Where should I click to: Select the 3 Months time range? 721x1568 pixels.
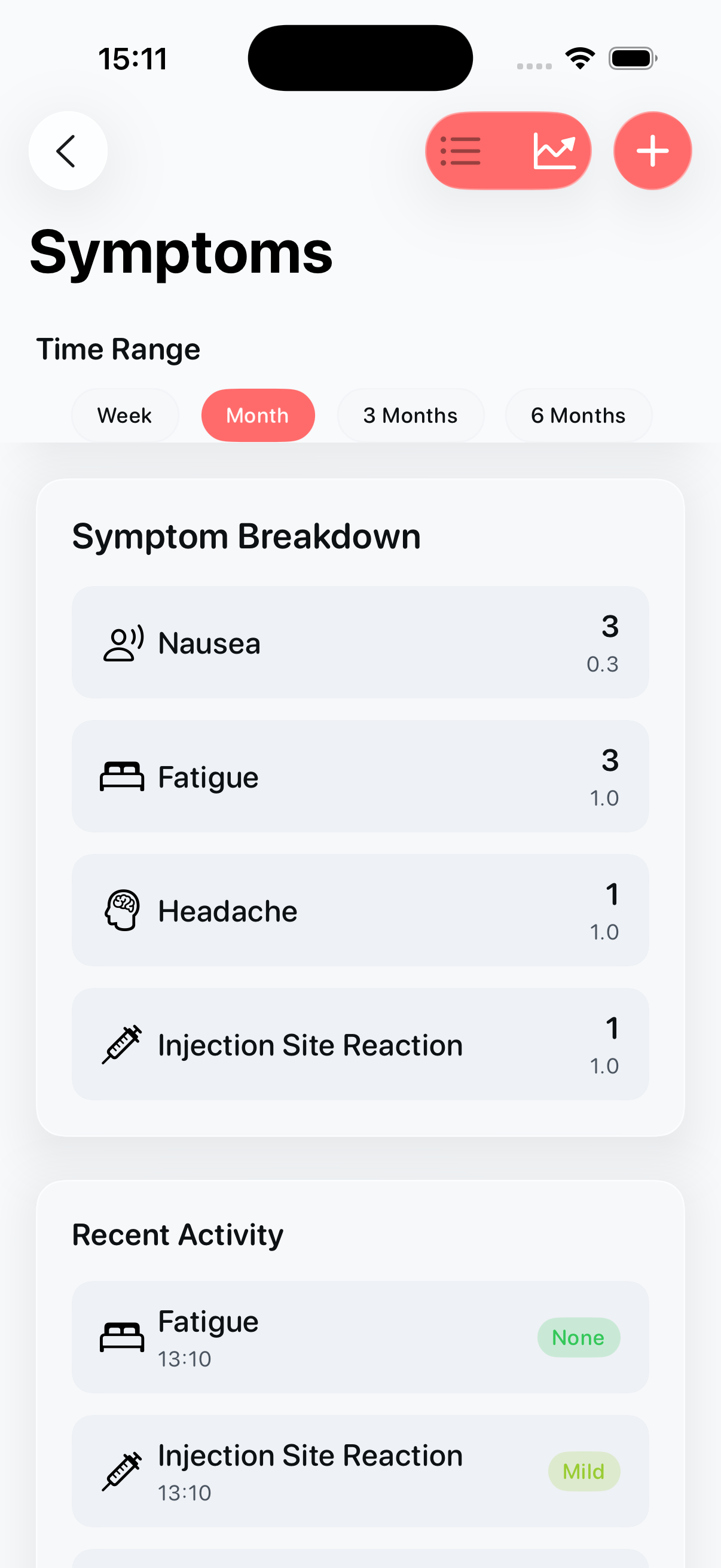tap(410, 415)
